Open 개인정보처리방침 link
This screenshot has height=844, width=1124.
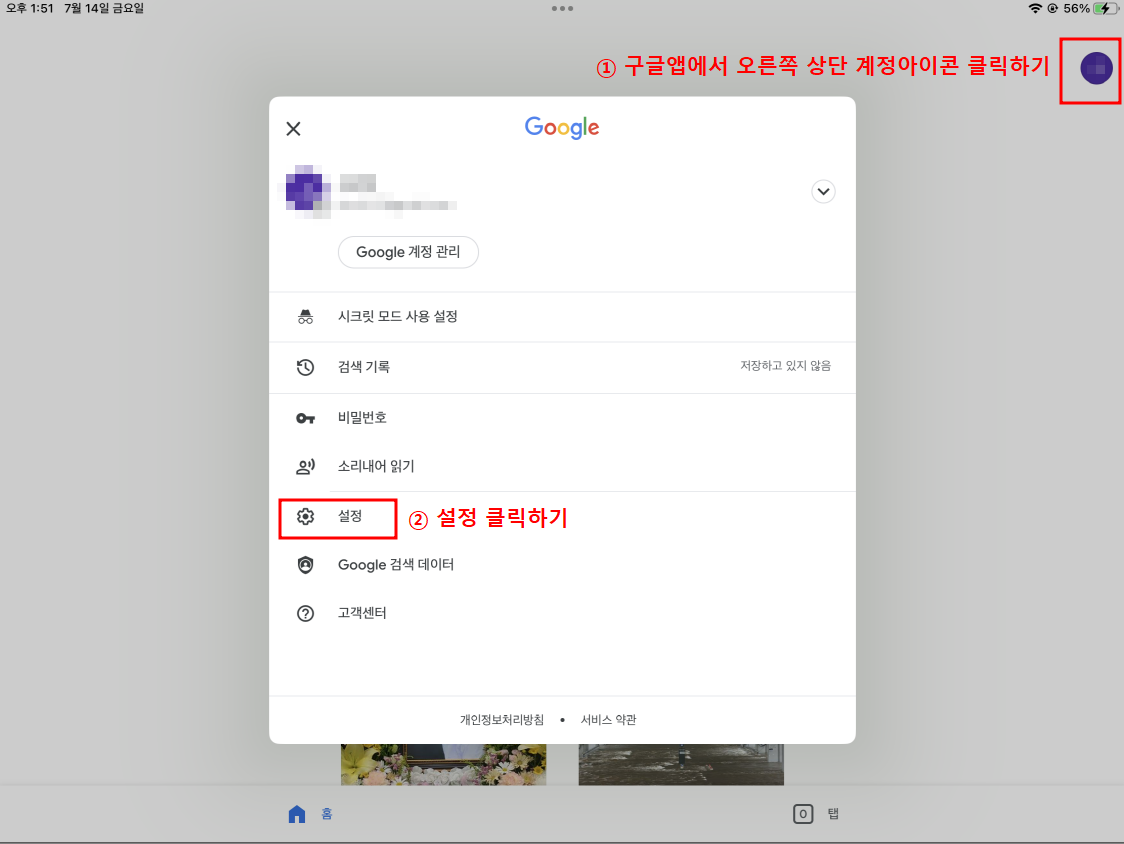(x=502, y=720)
